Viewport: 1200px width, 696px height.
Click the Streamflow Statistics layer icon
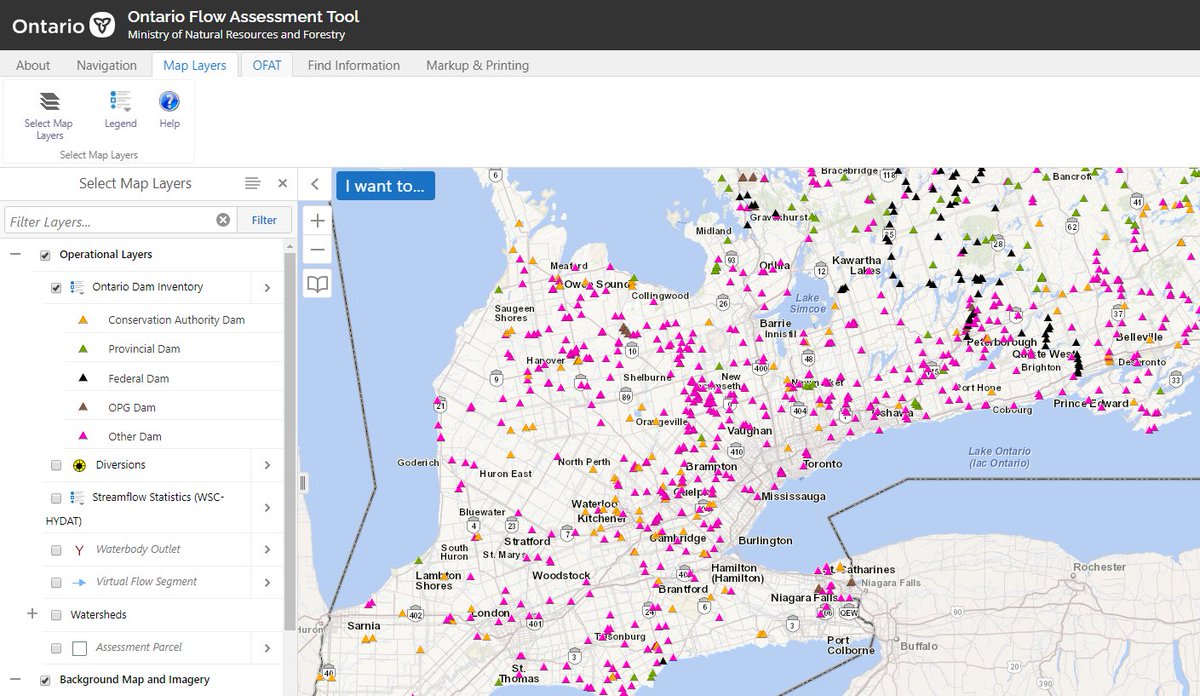77,497
